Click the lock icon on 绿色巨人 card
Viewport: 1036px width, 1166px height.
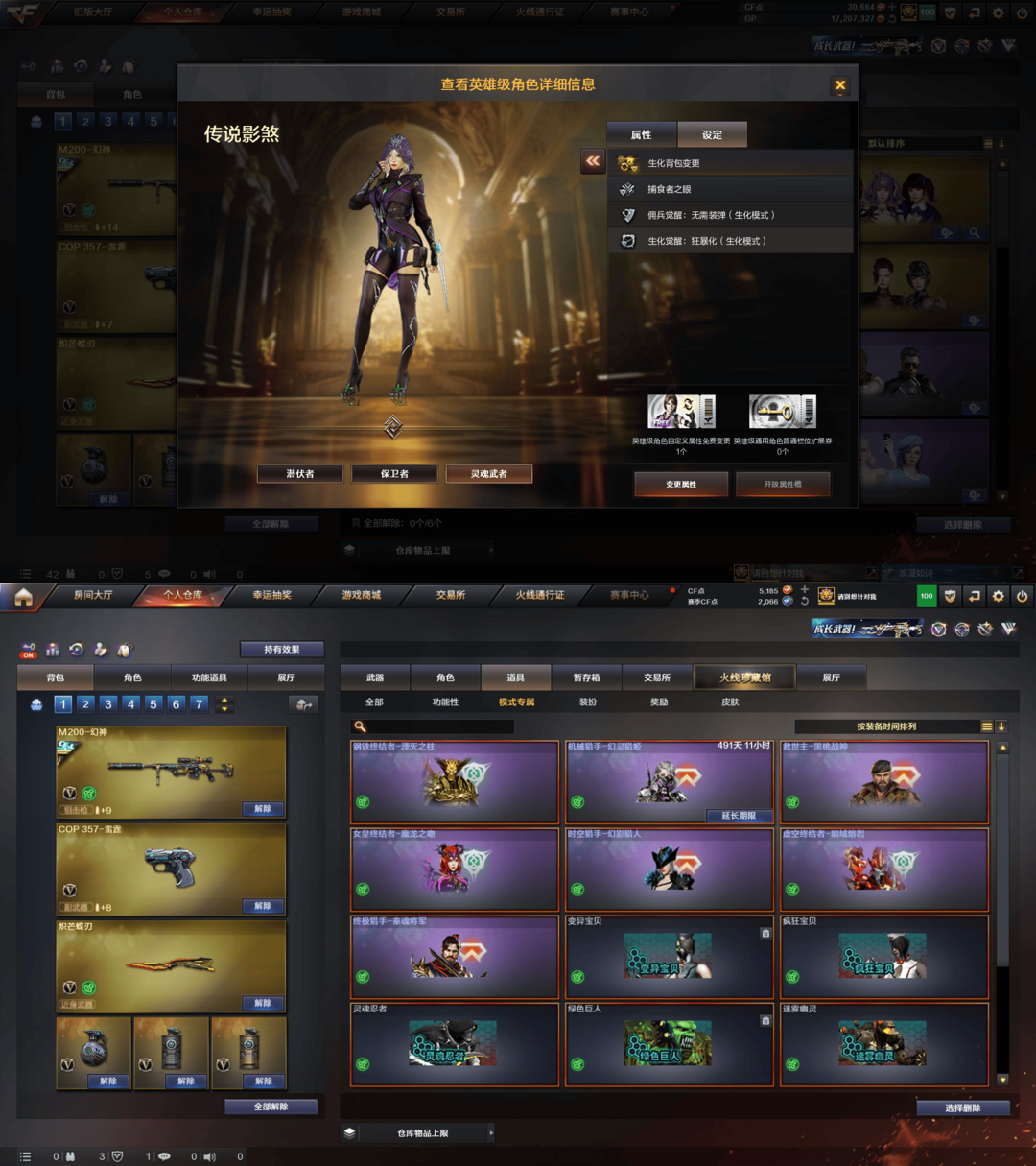765,1020
